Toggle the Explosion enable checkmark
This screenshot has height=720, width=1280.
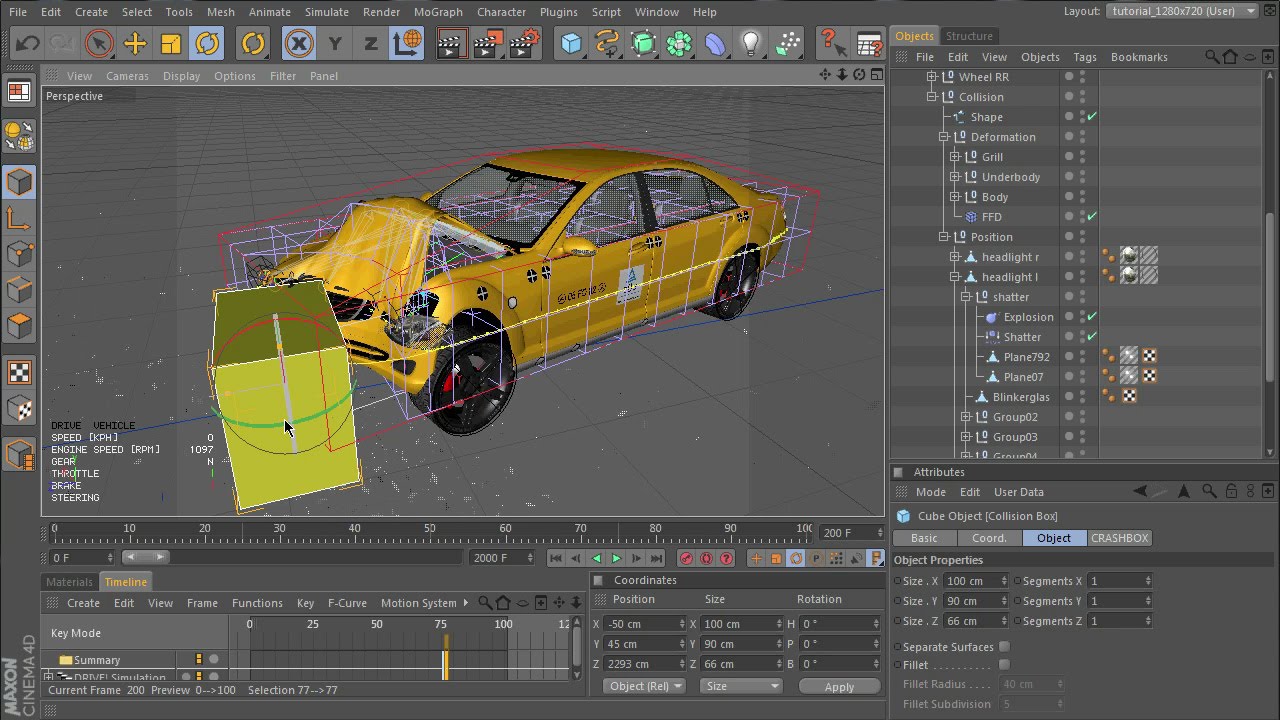[1092, 317]
